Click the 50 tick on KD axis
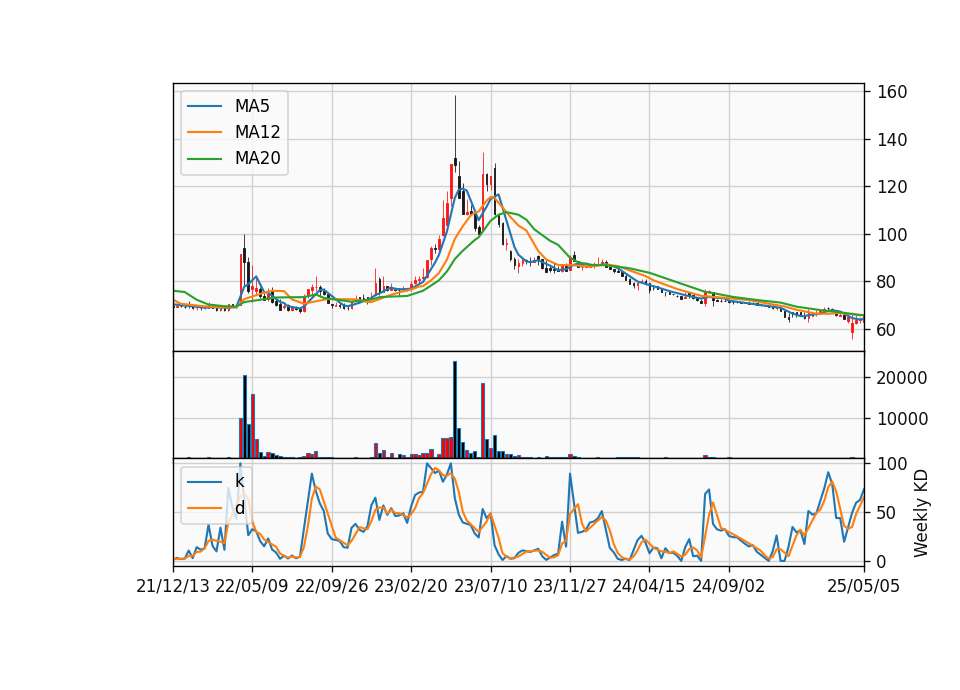Screen dimensions: 960x690 [x=887, y=512]
